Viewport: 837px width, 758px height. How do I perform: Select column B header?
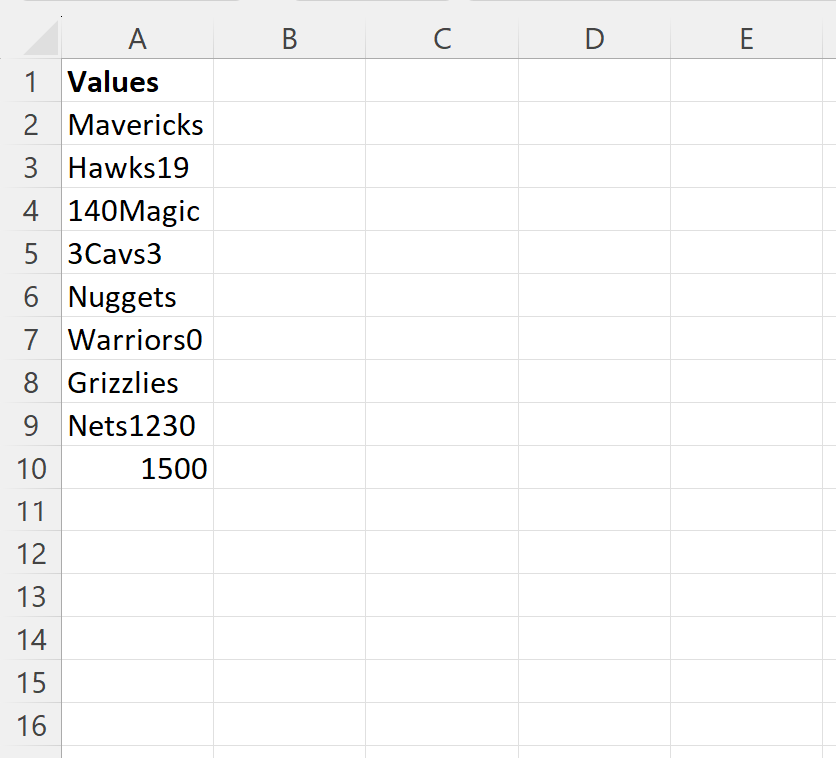click(x=289, y=39)
